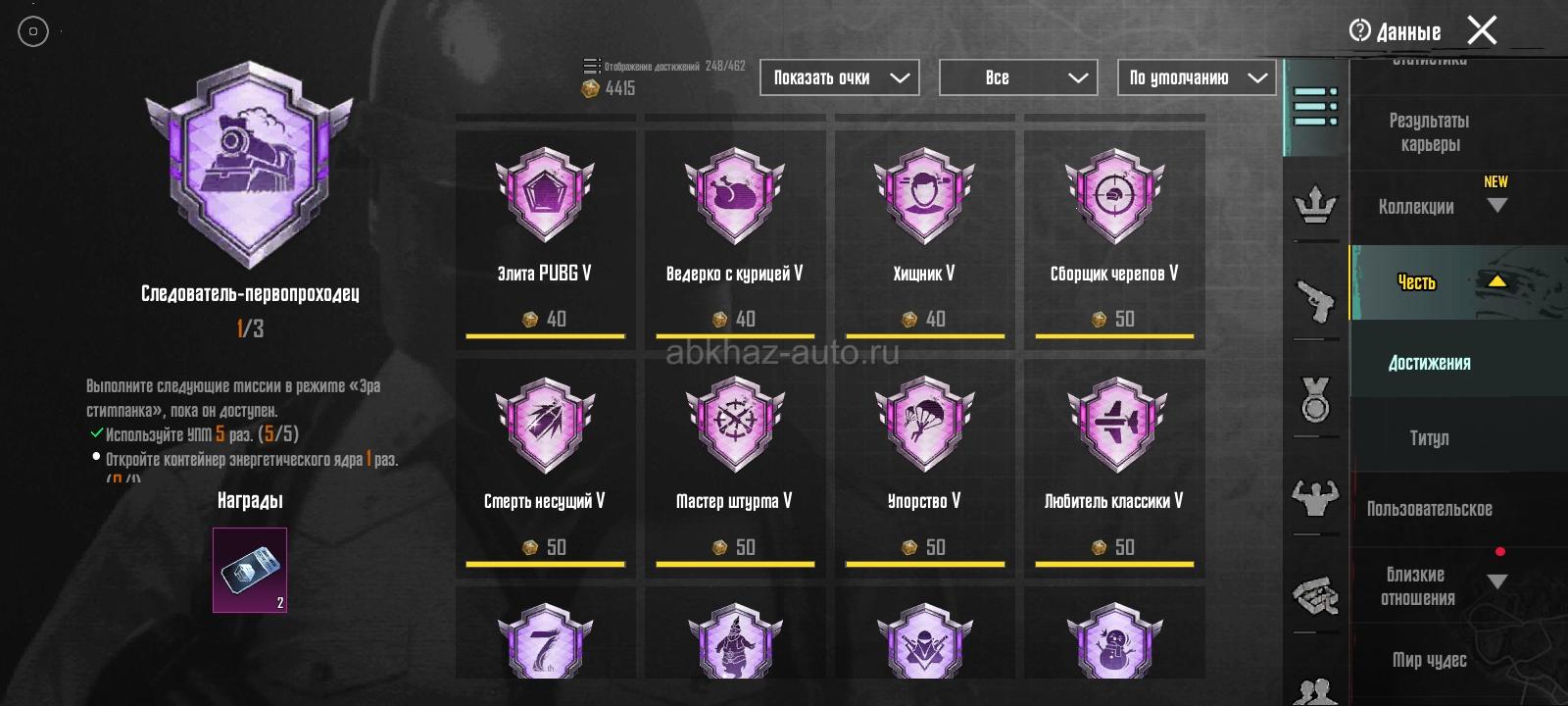Click the Данные help question icon
Screen dimensions: 1568x706
pos(1359,30)
